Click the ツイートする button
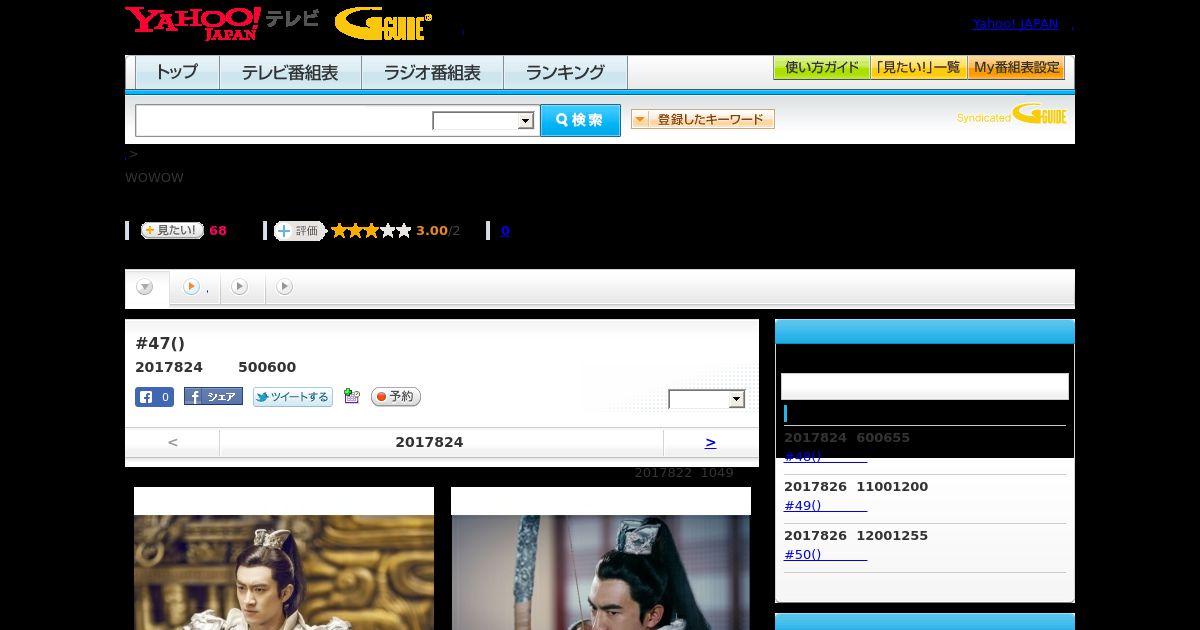 (x=292, y=397)
